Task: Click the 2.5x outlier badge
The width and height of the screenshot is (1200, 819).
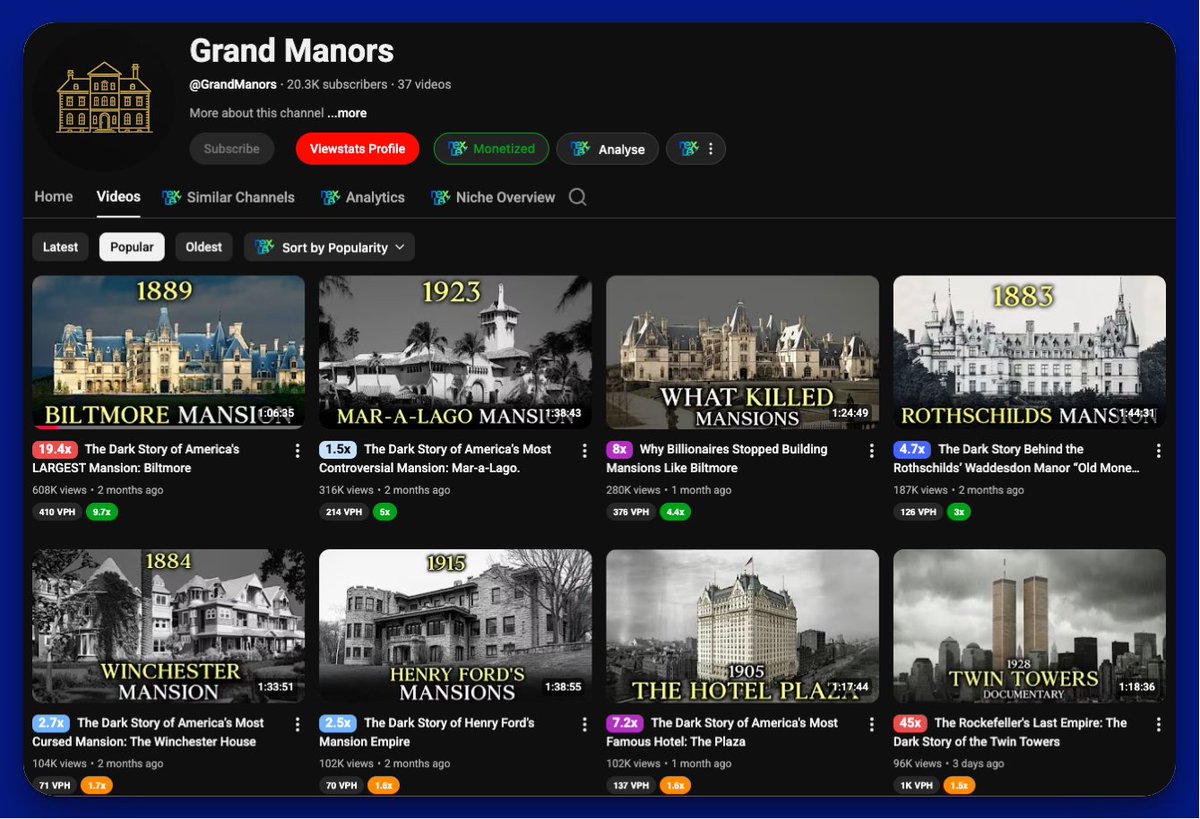Action: (338, 723)
